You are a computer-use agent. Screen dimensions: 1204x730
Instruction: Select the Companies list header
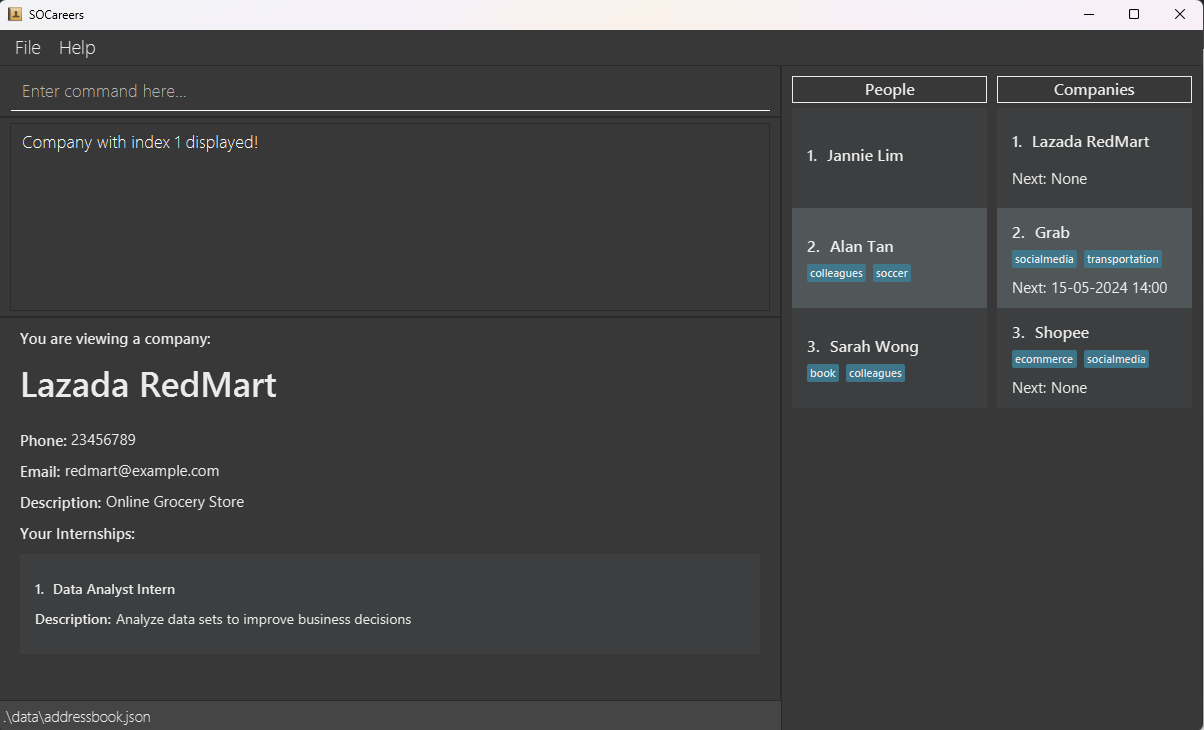pos(1094,89)
